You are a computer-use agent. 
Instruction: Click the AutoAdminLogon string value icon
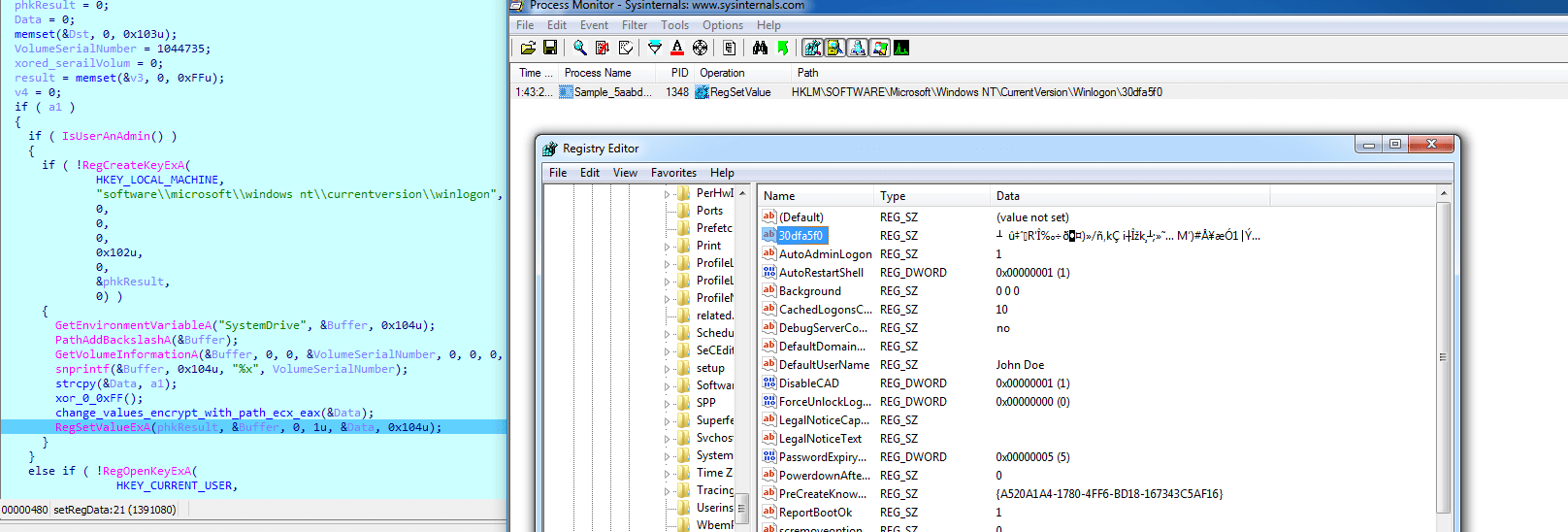pyautogui.click(x=769, y=253)
